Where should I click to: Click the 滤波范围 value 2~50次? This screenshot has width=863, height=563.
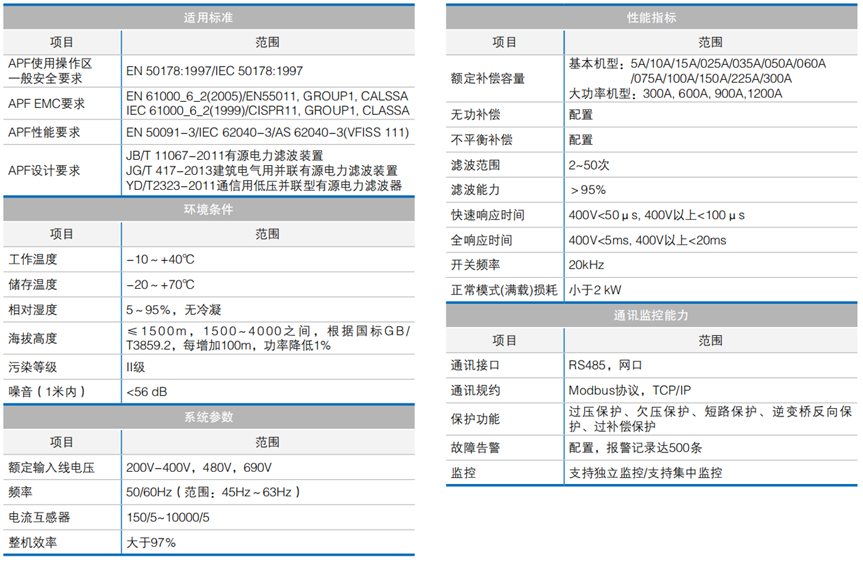[590, 165]
